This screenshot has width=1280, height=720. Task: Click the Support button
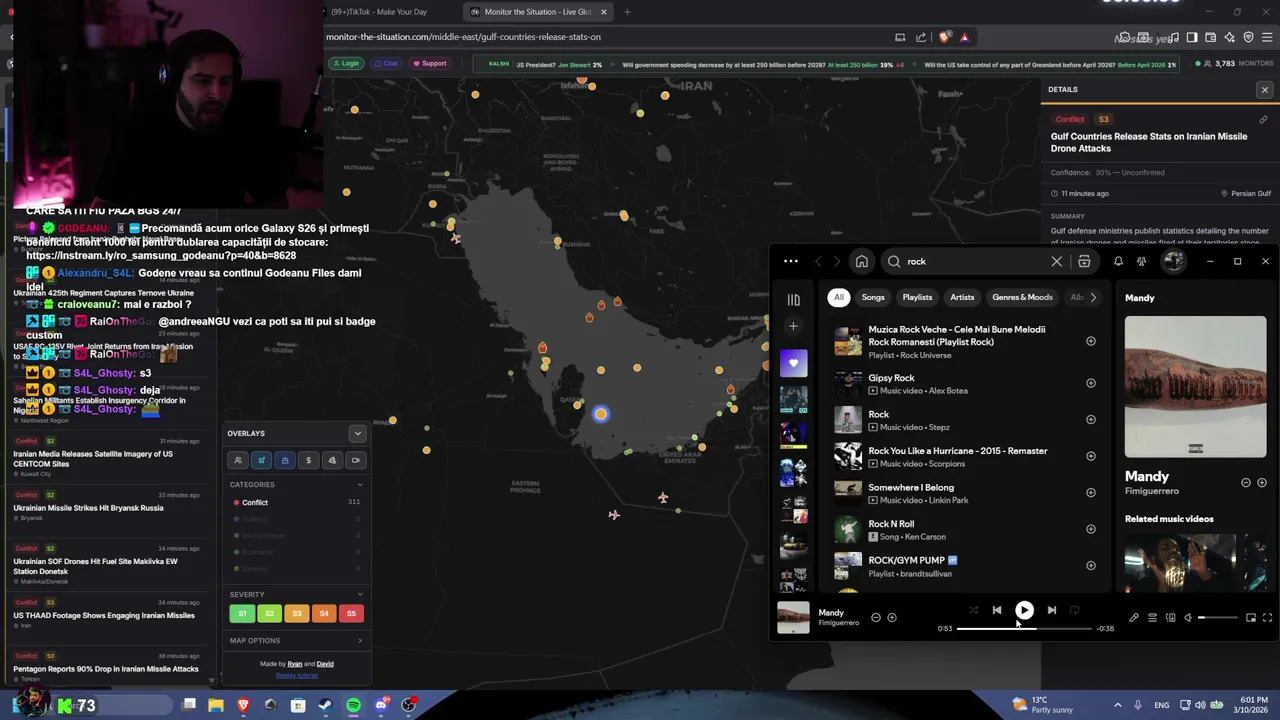pyautogui.click(x=430, y=63)
